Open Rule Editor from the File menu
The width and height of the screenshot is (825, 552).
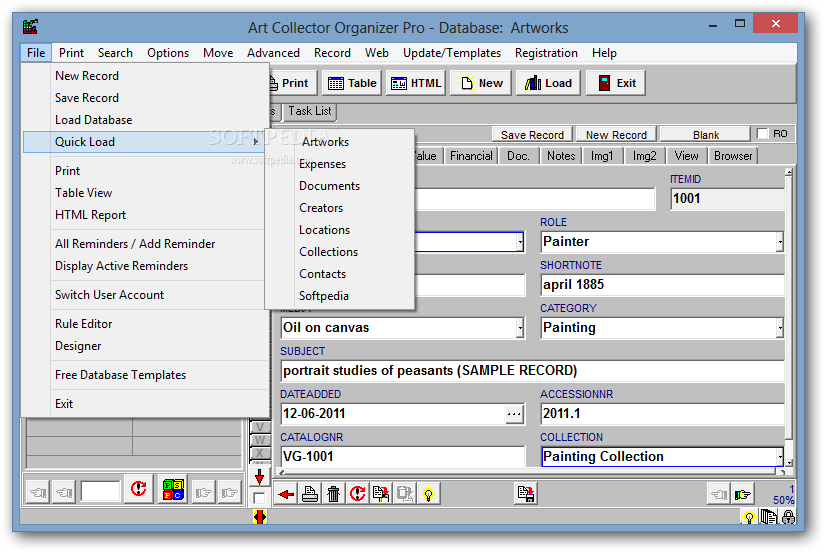click(146, 324)
